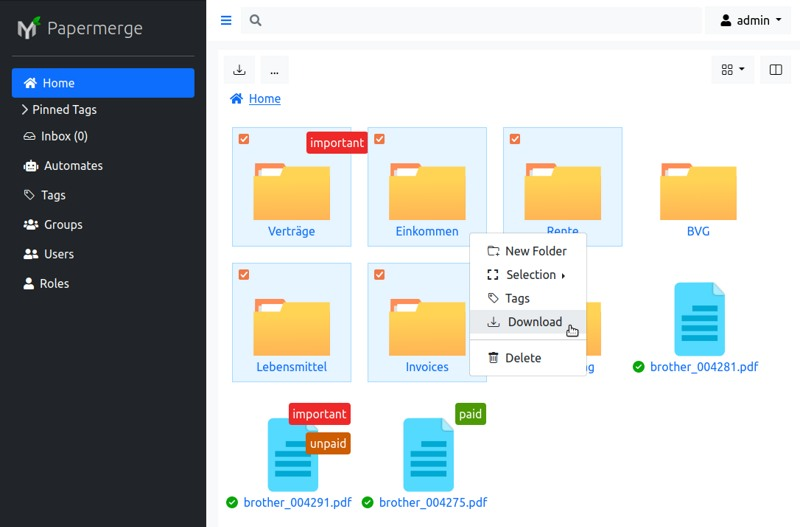This screenshot has height=527, width=800.
Task: Choose Download from the context menu
Action: pyautogui.click(x=534, y=322)
